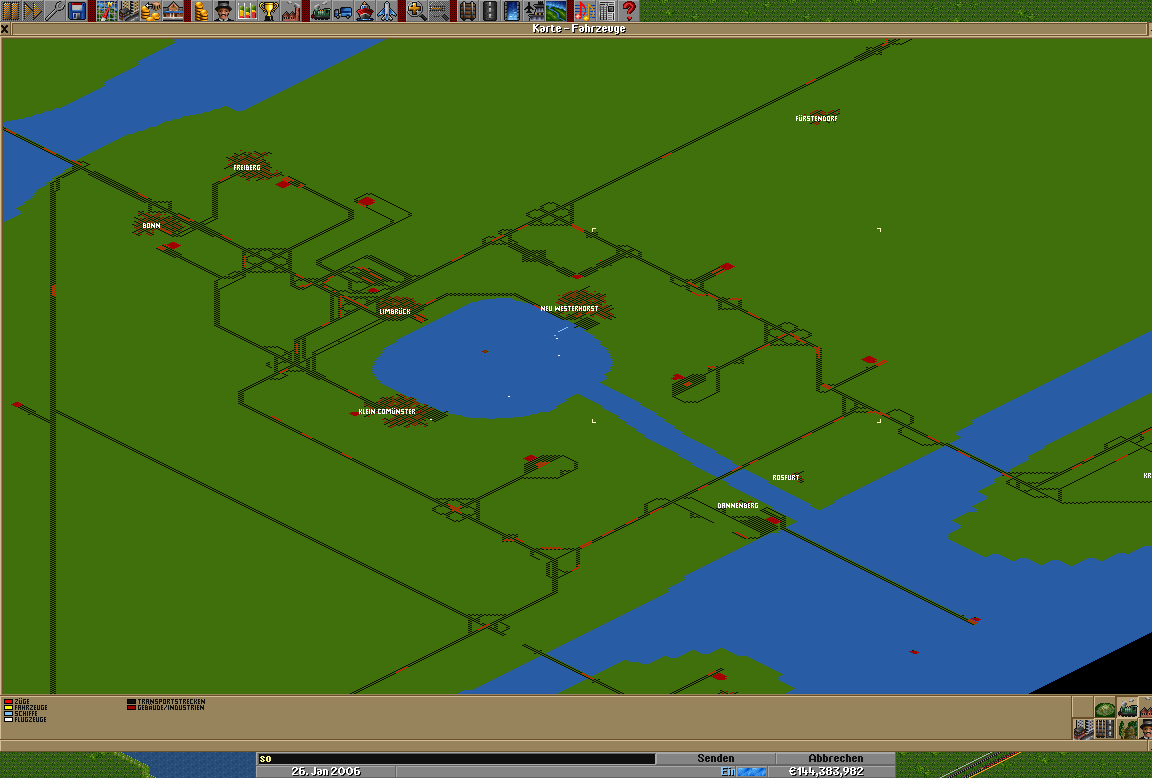Click the Limbrück town label
1152x778 pixels.
395,311
